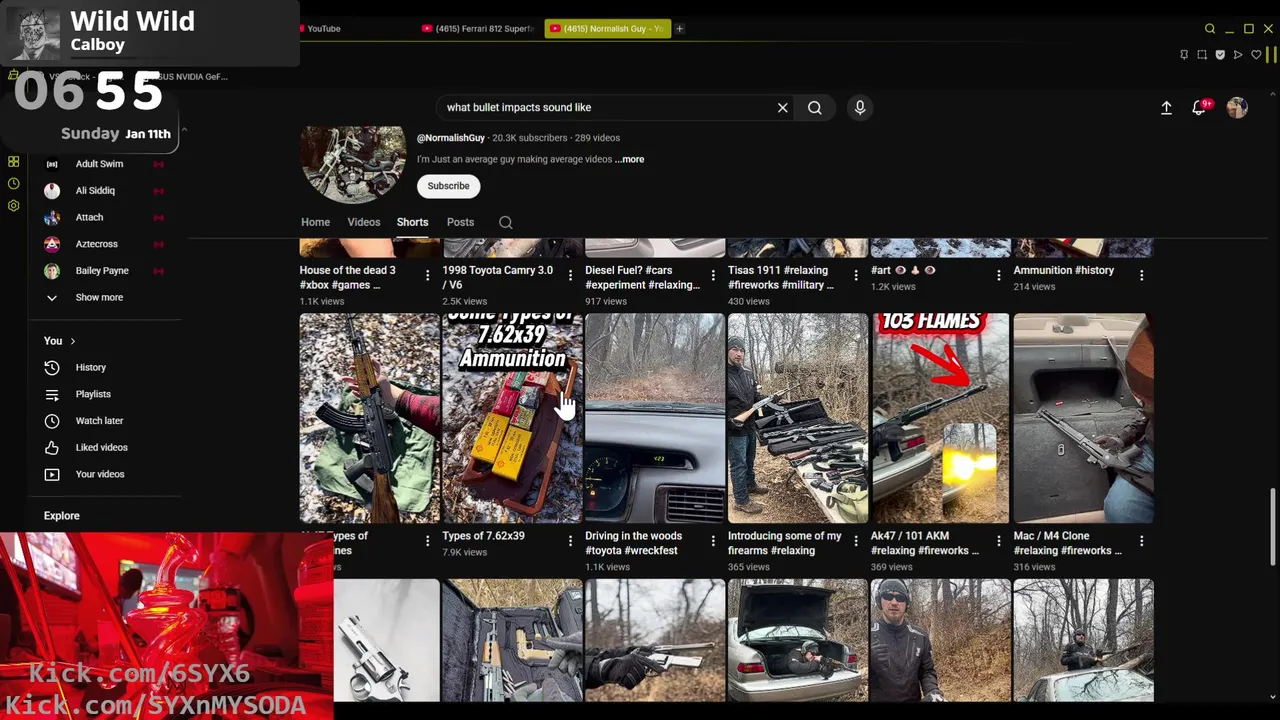Image resolution: width=1280 pixels, height=720 pixels.
Task: Play Introducing some of my firearms thumbnail
Action: point(798,418)
